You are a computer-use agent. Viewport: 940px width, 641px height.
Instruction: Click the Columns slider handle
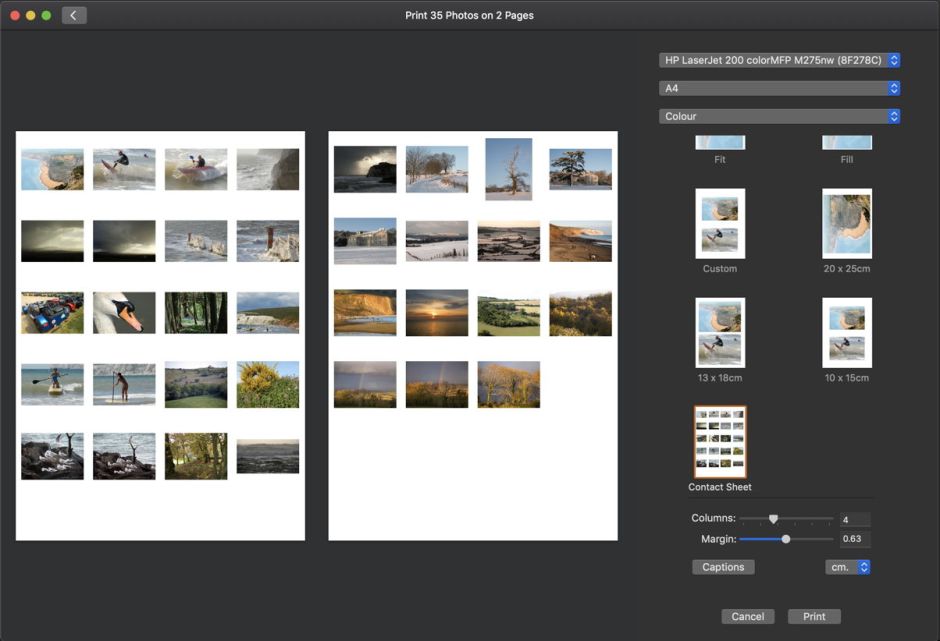pos(773,519)
